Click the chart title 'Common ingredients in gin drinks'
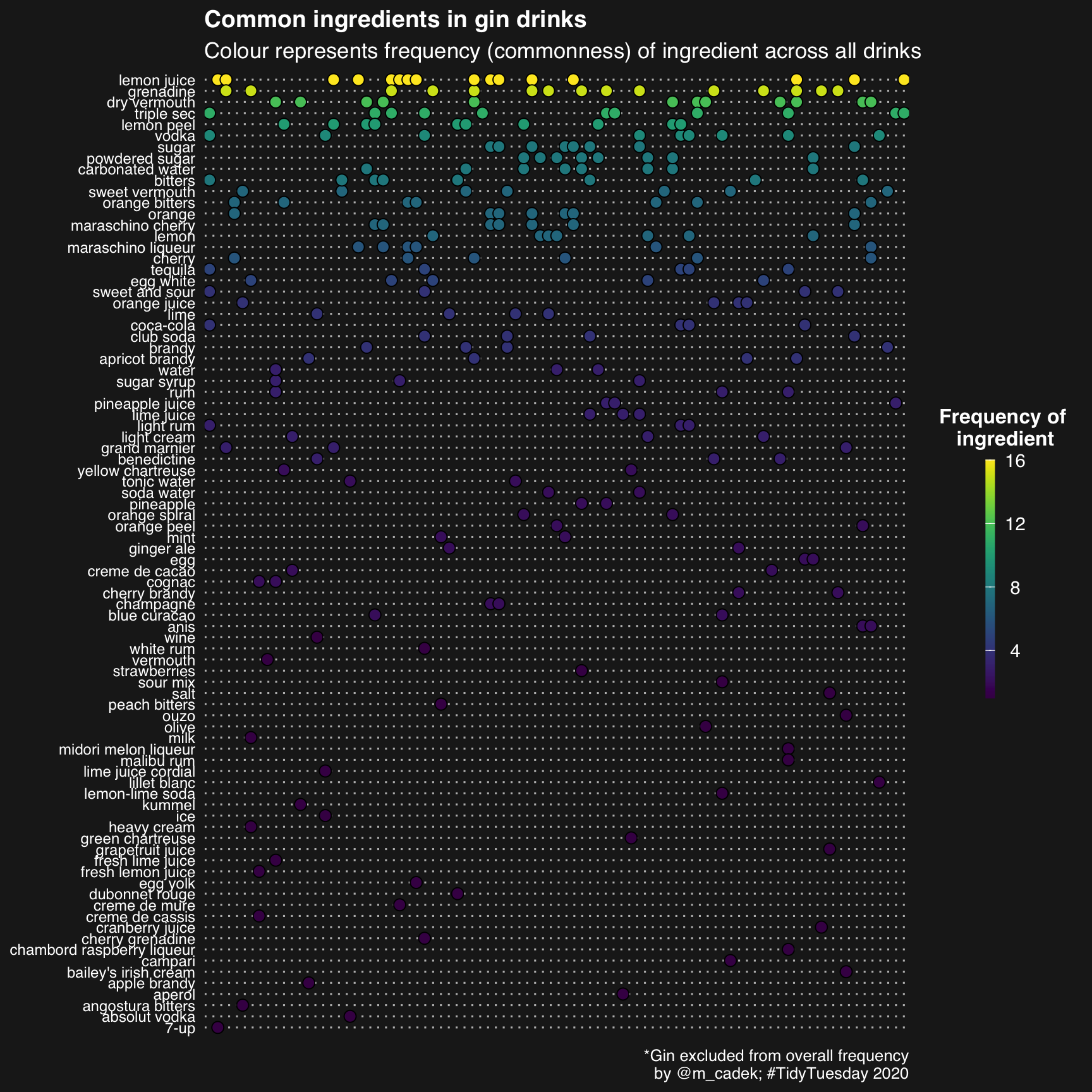The height and width of the screenshot is (1092, 1092). [396, 20]
